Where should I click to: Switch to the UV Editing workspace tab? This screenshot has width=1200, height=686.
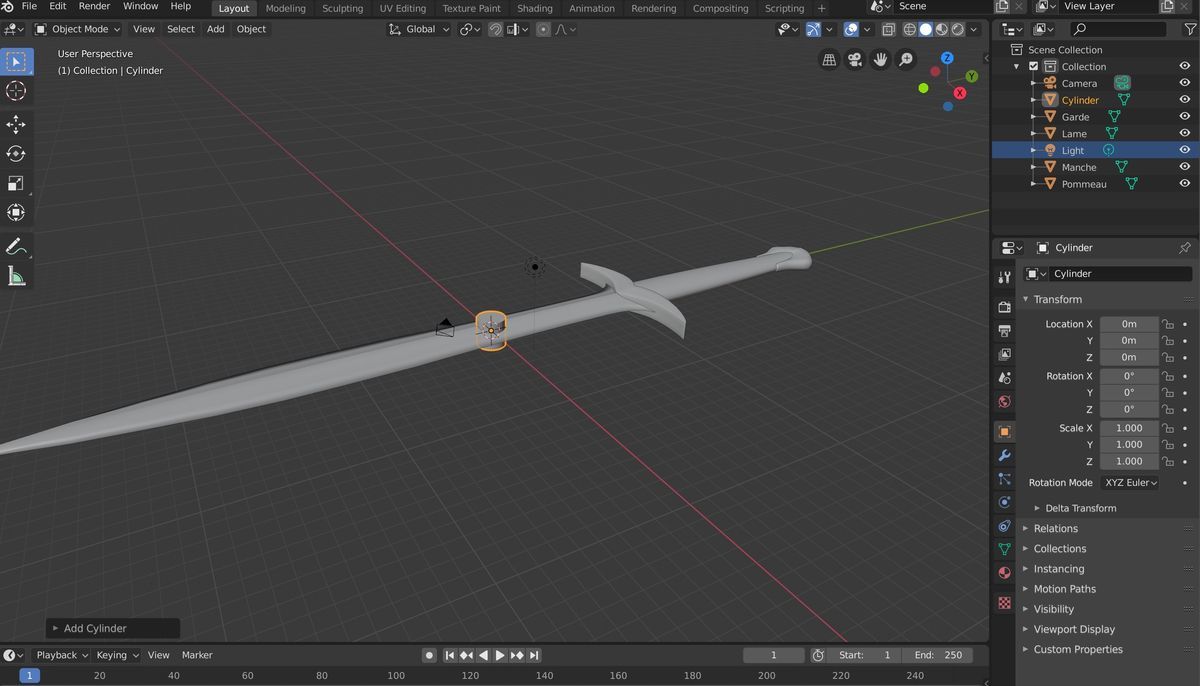[402, 8]
